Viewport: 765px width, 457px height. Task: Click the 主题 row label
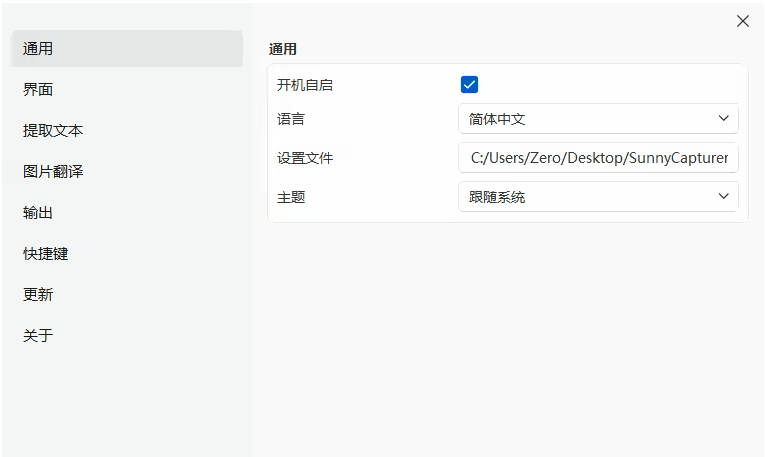pos(291,197)
